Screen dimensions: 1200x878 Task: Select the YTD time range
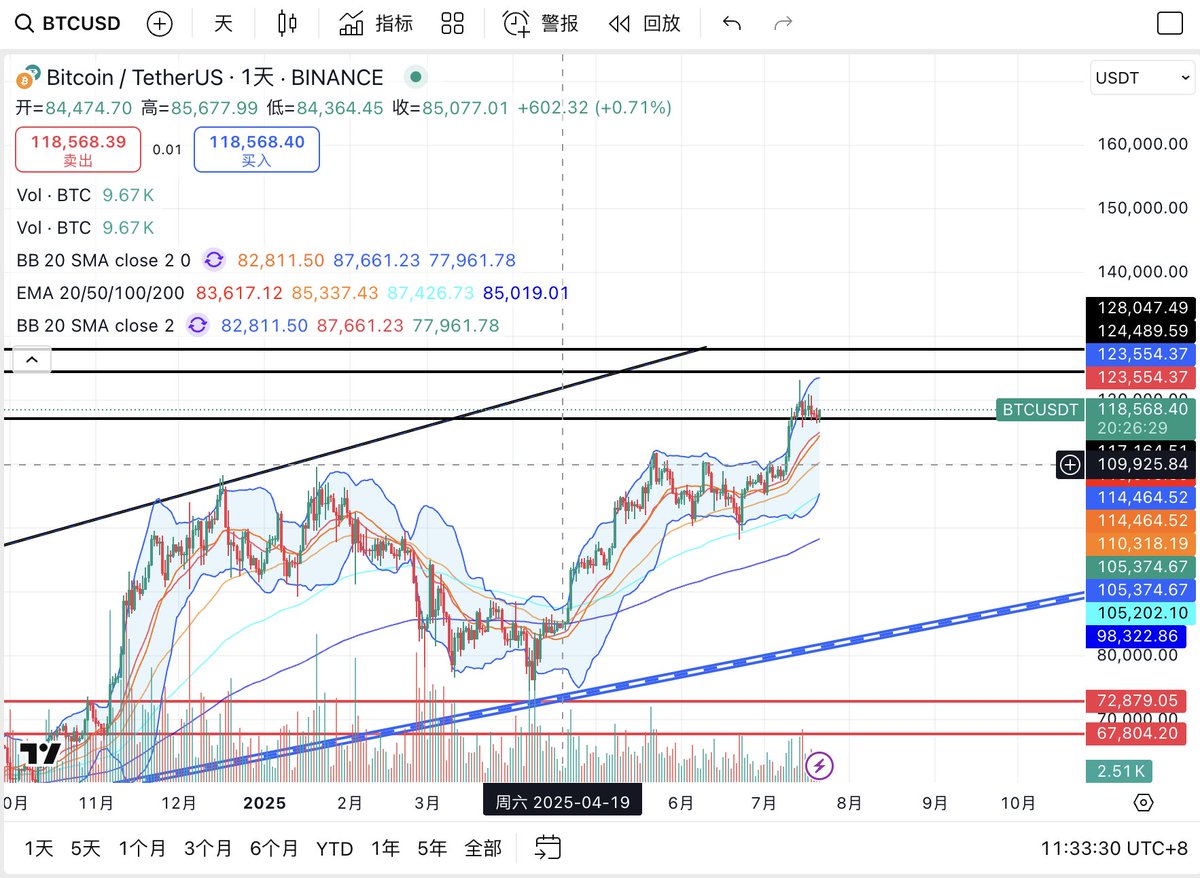tap(334, 849)
